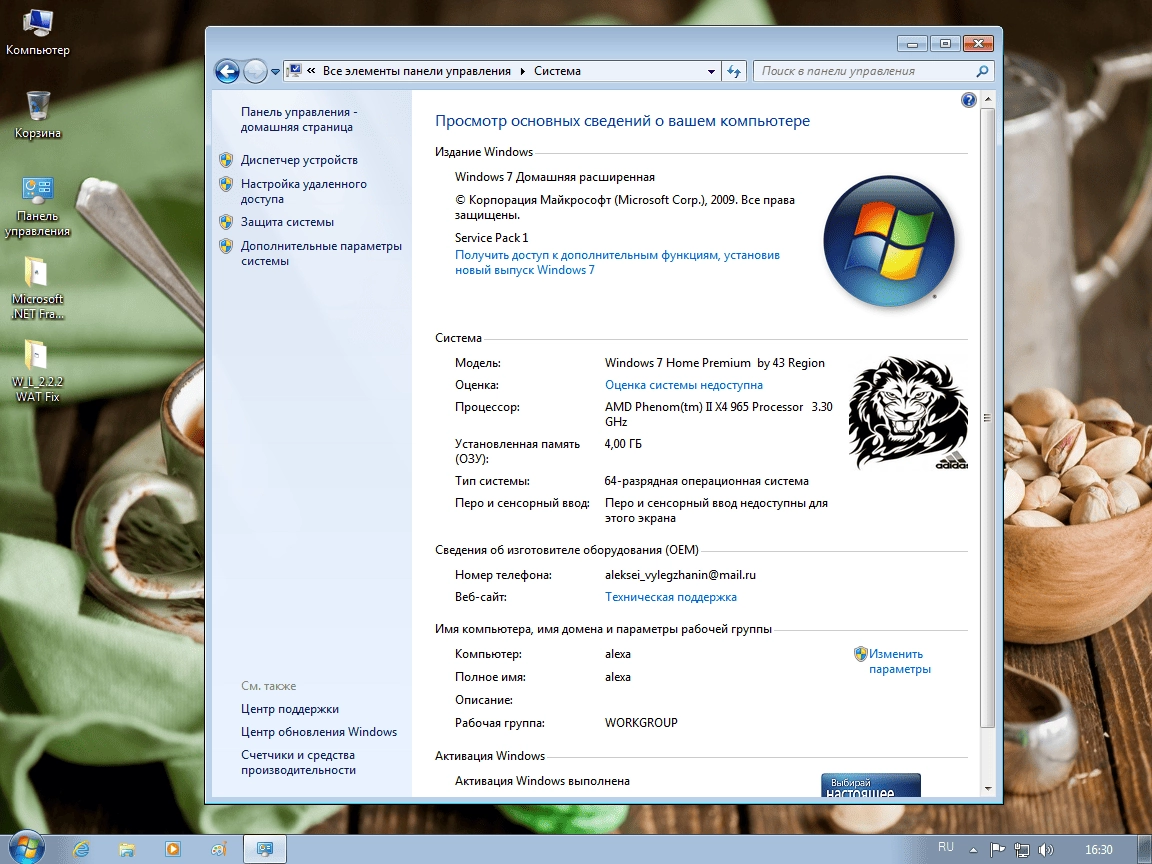The image size is (1152, 864).
Task: Select Все элементы панели управления breadcrumb
Action: point(417,71)
